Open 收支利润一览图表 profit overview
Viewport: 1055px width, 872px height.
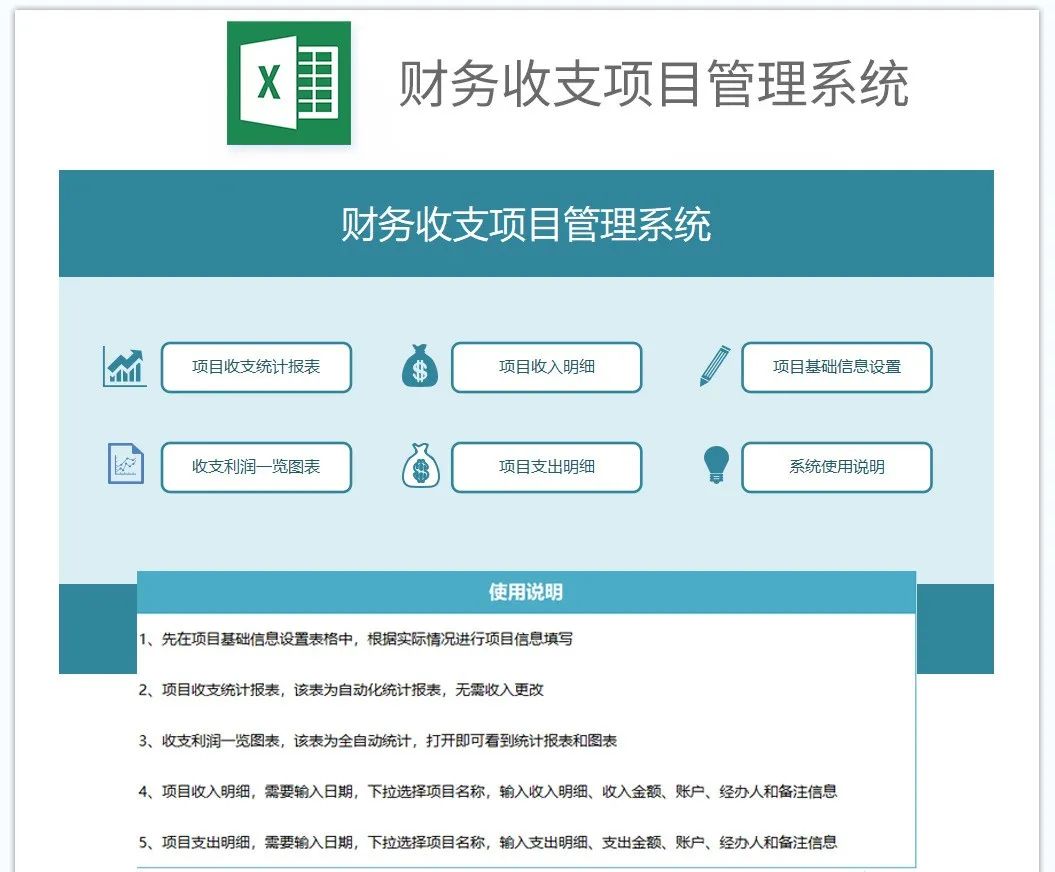(256, 467)
